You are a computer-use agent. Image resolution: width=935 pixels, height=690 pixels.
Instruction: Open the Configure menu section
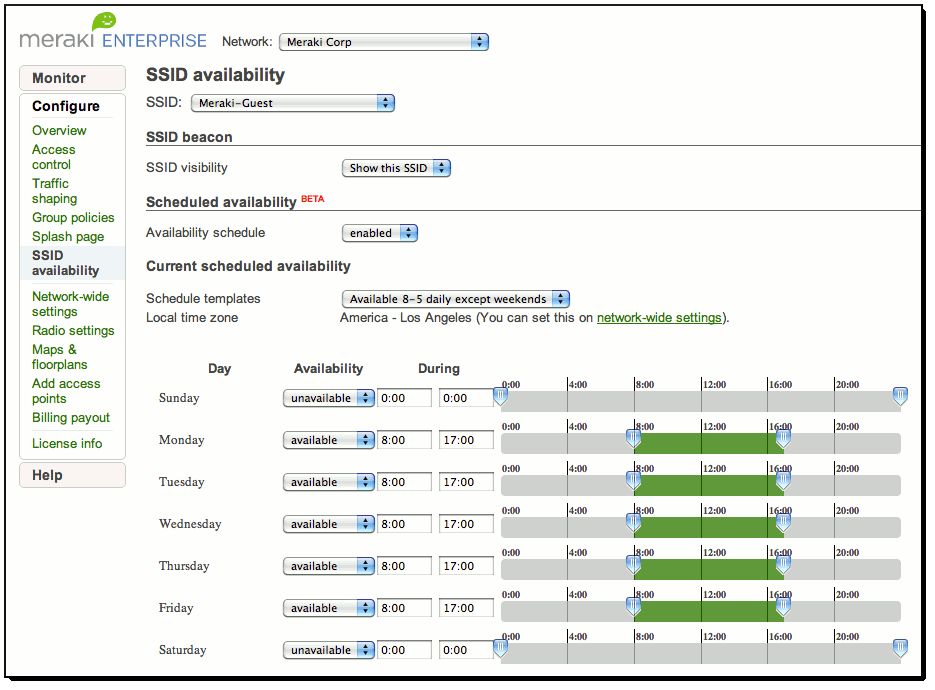pos(66,106)
